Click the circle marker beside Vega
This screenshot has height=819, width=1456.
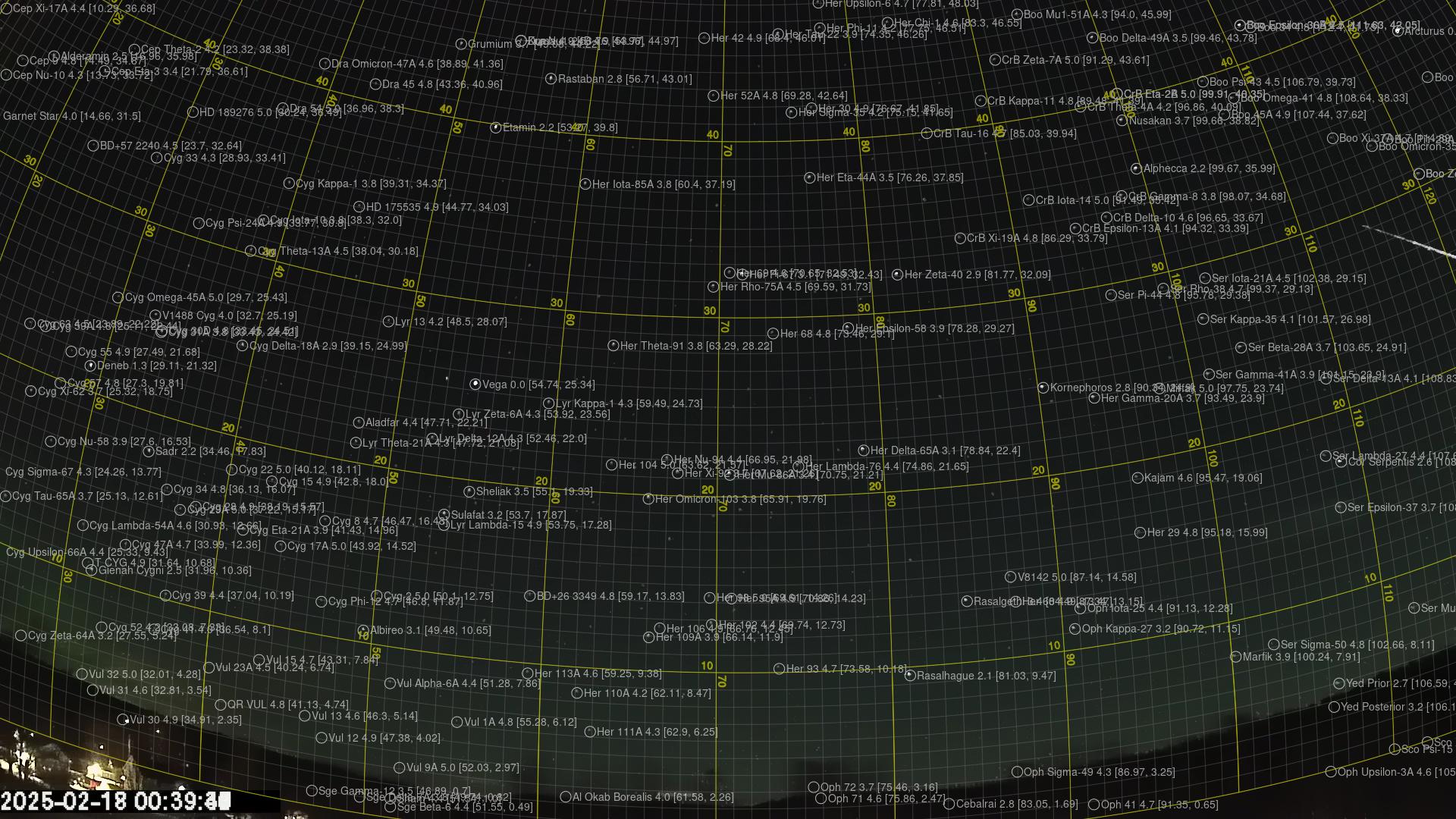pos(475,384)
